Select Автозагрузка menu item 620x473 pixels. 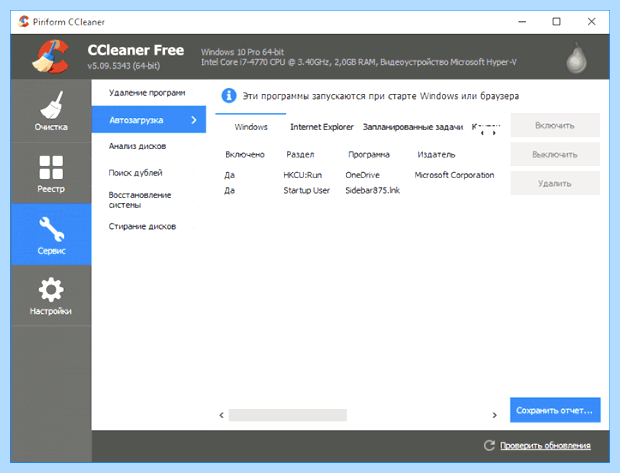pos(149,120)
